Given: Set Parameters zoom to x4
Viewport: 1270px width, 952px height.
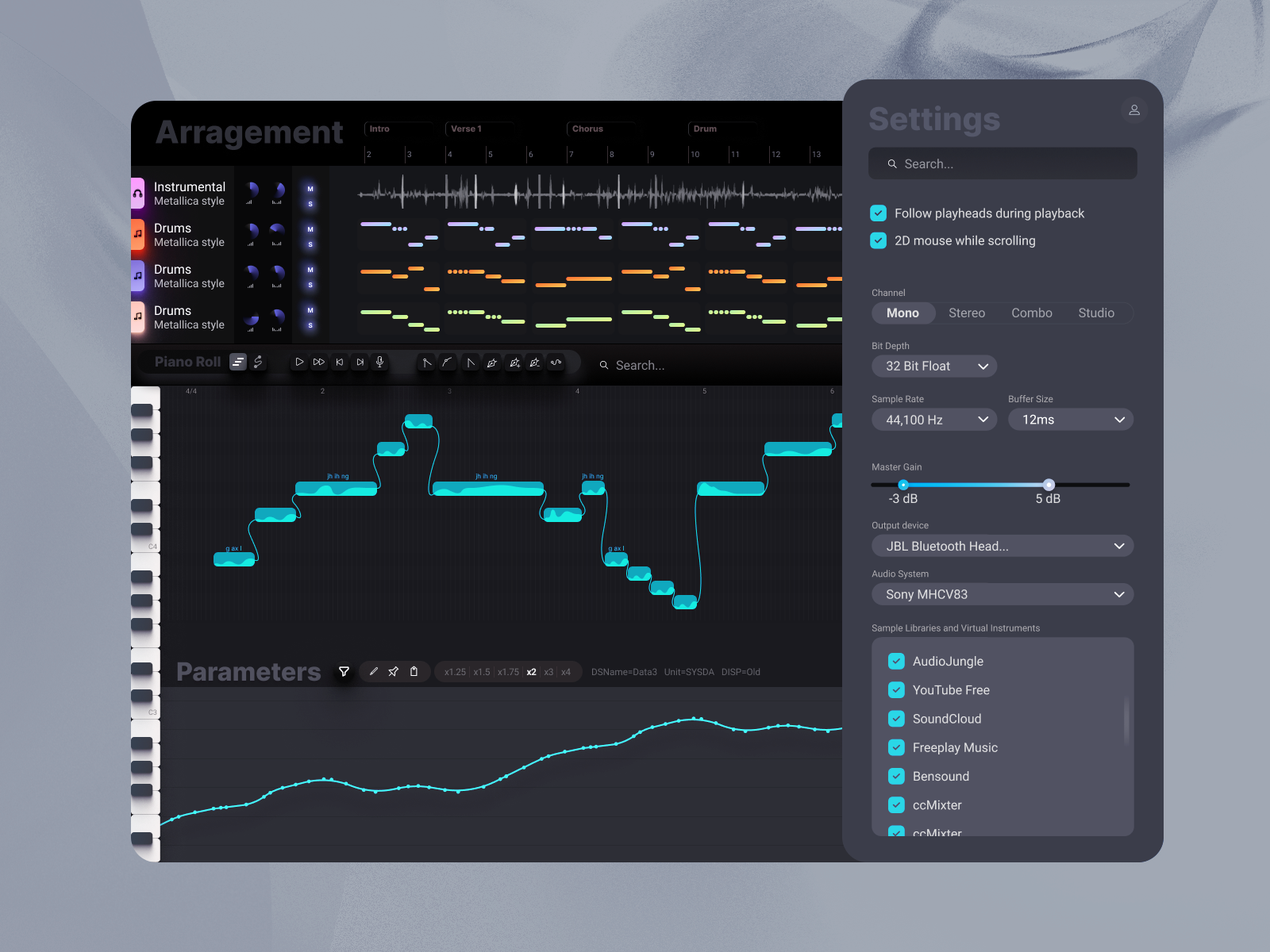Looking at the screenshot, I should (566, 672).
